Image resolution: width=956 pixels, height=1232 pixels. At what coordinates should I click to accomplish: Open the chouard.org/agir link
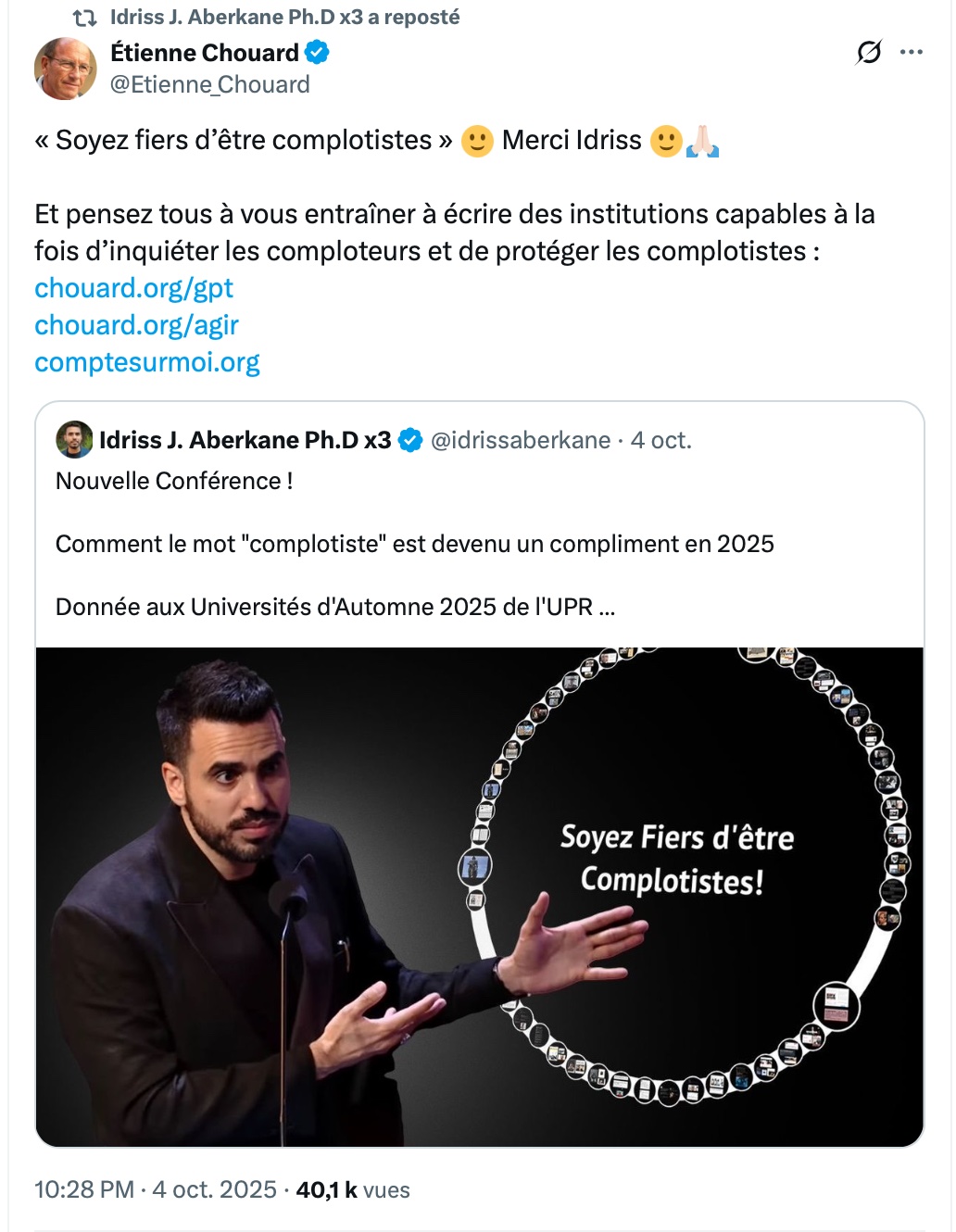click(136, 325)
